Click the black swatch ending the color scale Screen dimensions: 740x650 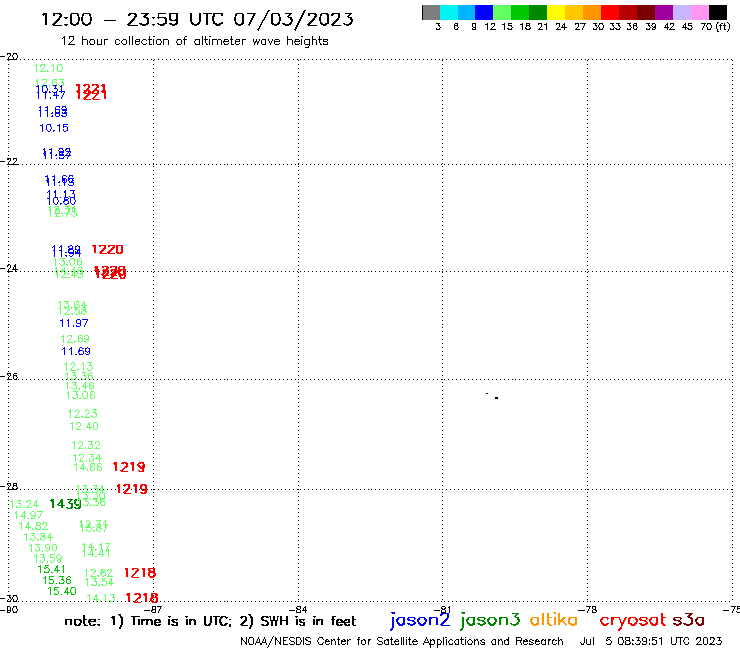click(718, 12)
